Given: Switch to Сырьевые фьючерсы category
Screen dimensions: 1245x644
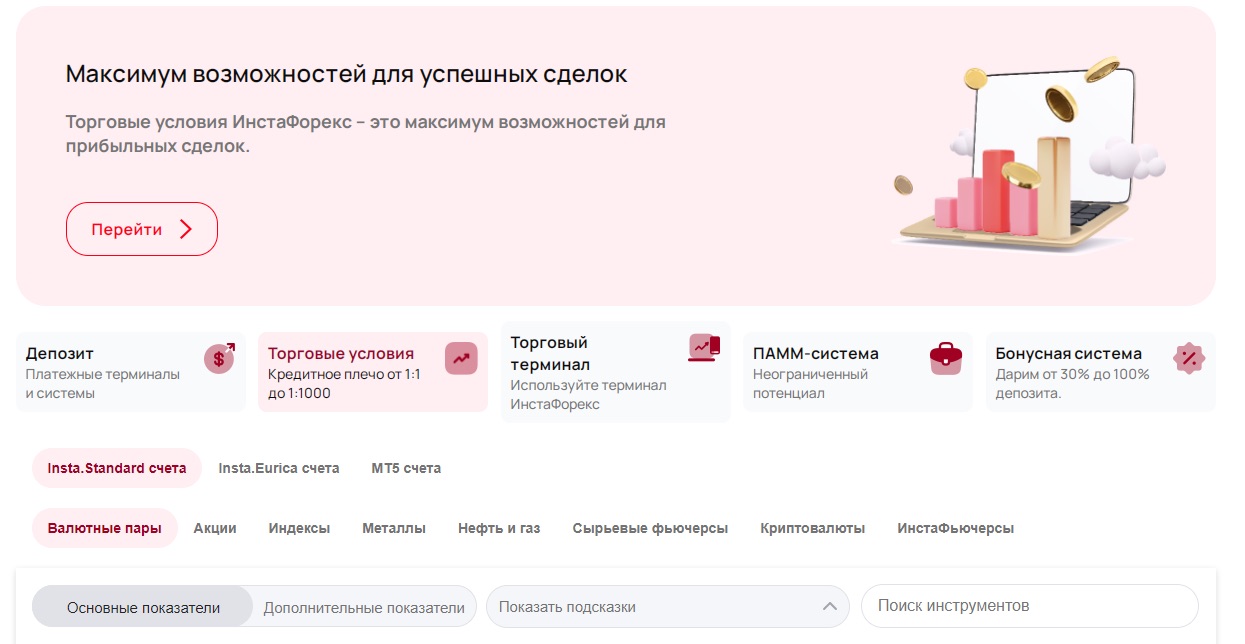Looking at the screenshot, I should (x=650, y=528).
